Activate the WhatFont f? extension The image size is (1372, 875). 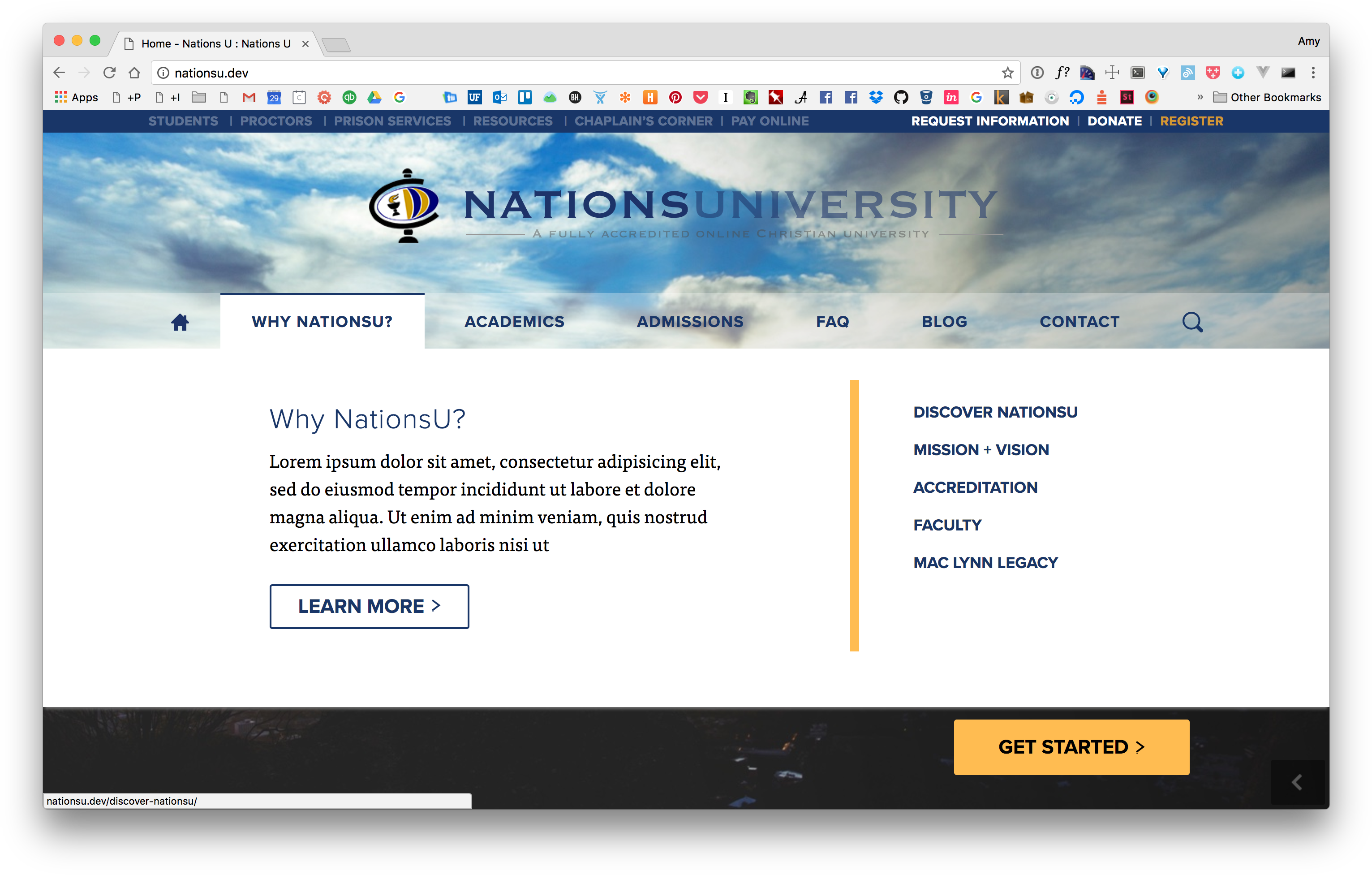point(1062,73)
